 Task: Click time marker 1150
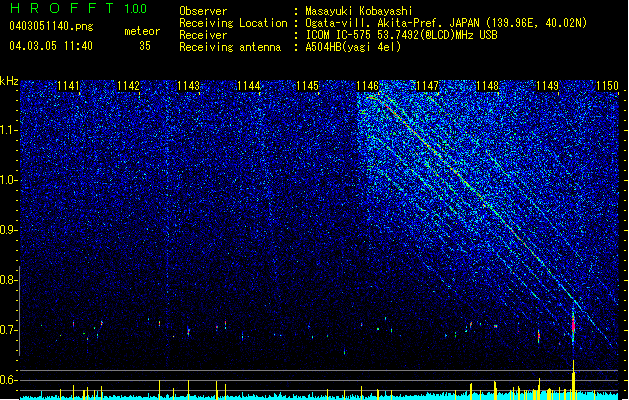click(607, 86)
